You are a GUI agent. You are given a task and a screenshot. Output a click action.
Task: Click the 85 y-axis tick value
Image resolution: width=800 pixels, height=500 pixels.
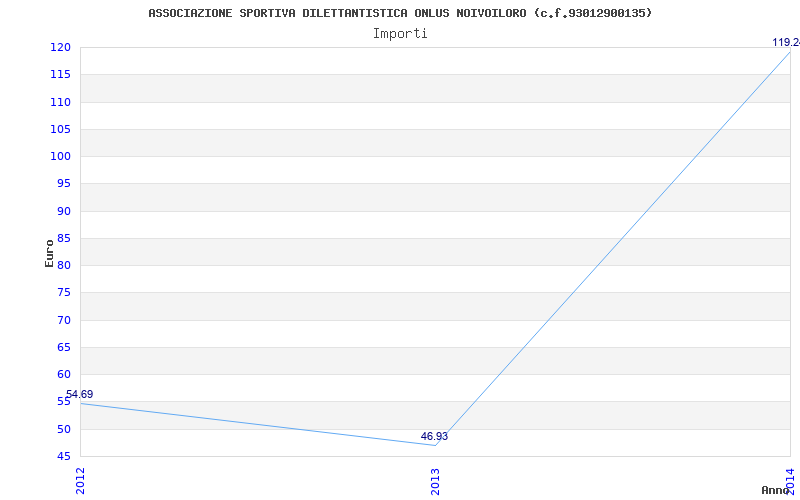pyautogui.click(x=63, y=238)
